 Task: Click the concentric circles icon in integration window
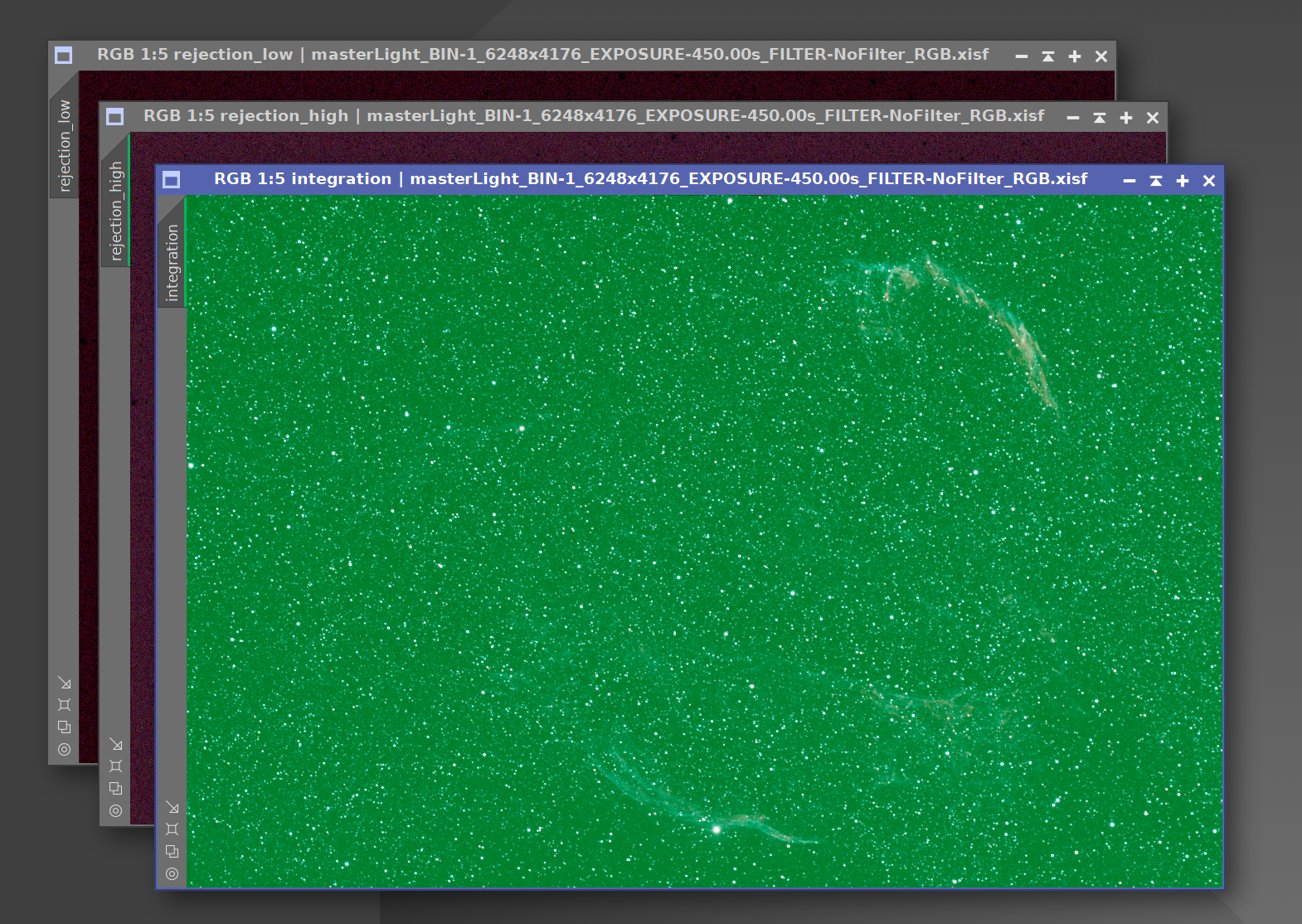pyautogui.click(x=172, y=874)
